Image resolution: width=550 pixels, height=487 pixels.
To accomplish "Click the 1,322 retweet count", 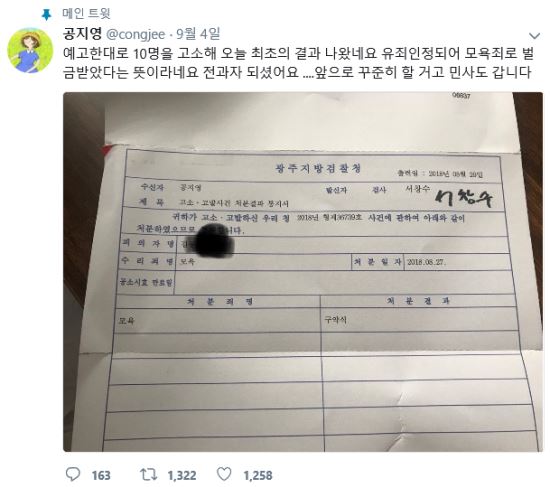I will coord(182,475).
